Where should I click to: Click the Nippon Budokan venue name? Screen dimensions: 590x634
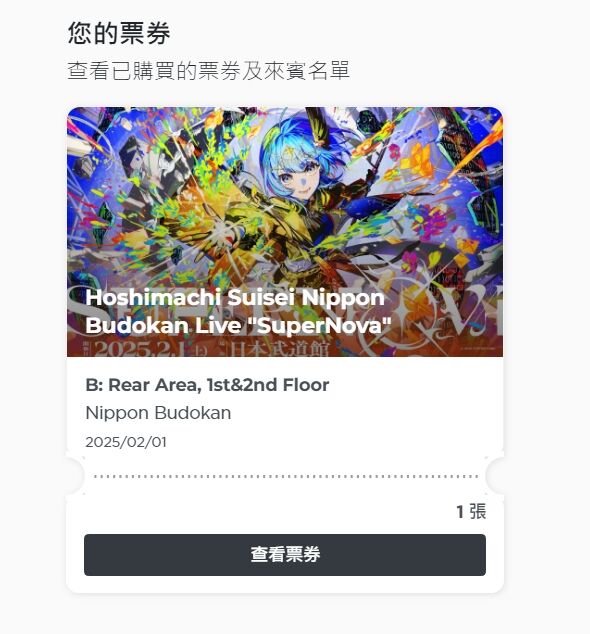[x=158, y=413]
